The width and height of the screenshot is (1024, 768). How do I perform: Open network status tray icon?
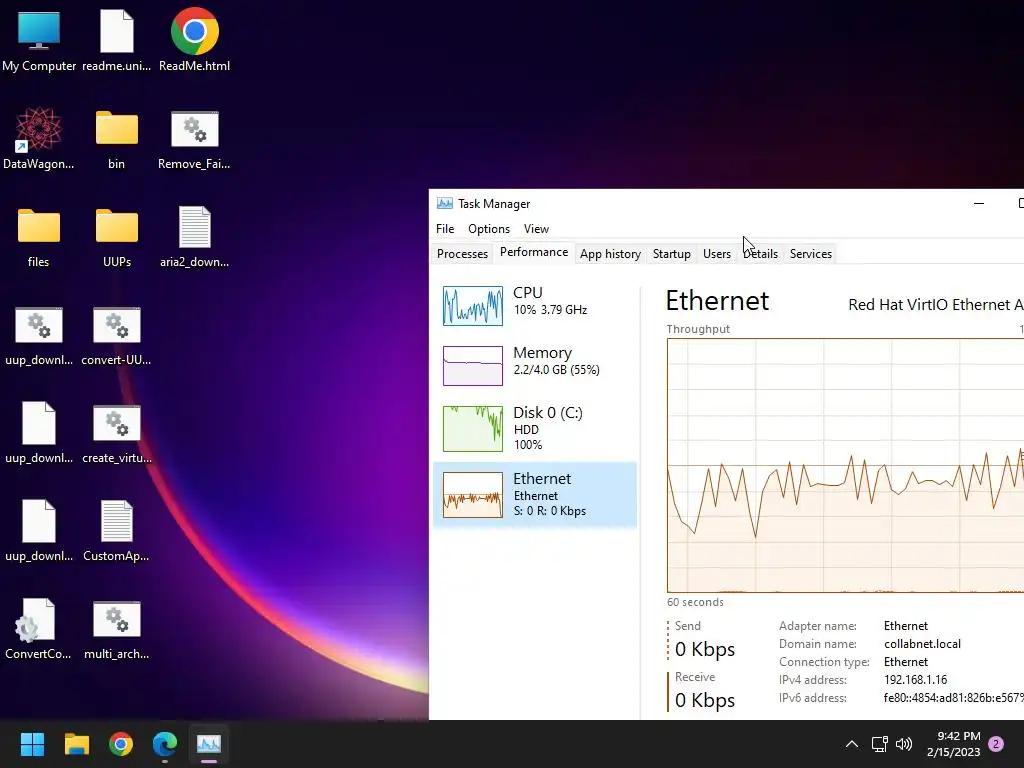(x=879, y=744)
